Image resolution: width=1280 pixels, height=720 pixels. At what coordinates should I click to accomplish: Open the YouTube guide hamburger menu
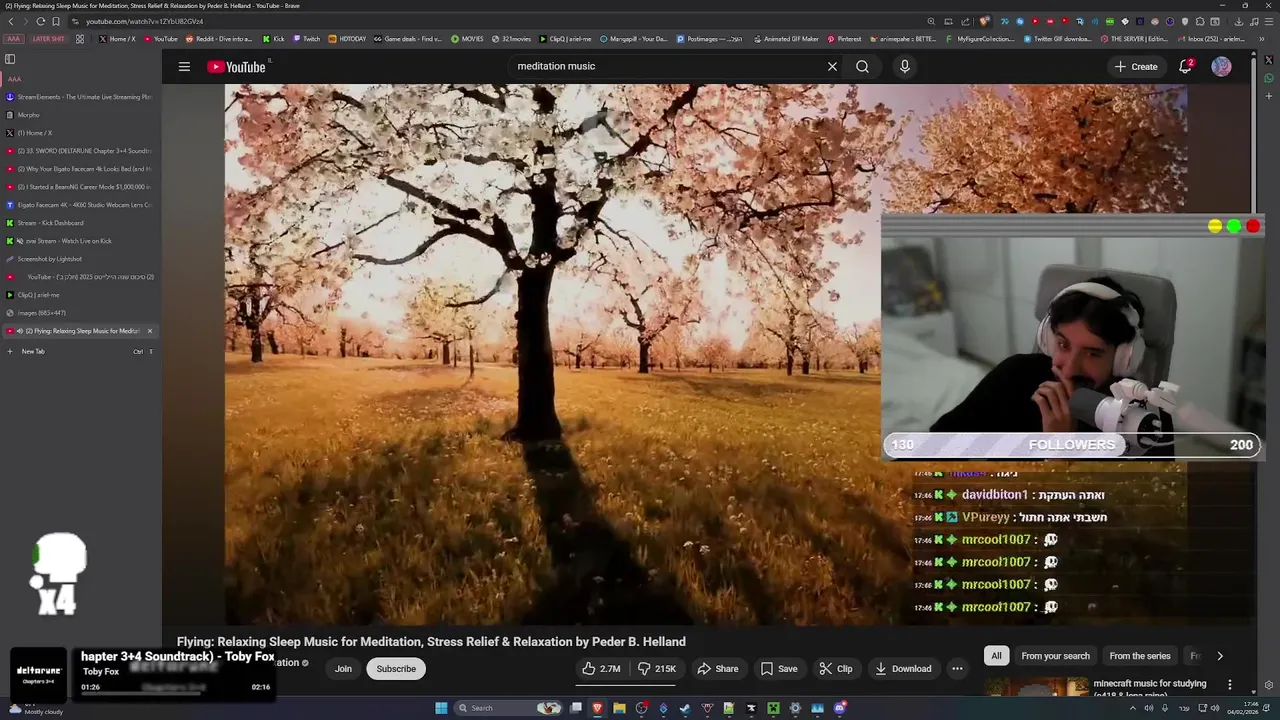(x=184, y=67)
